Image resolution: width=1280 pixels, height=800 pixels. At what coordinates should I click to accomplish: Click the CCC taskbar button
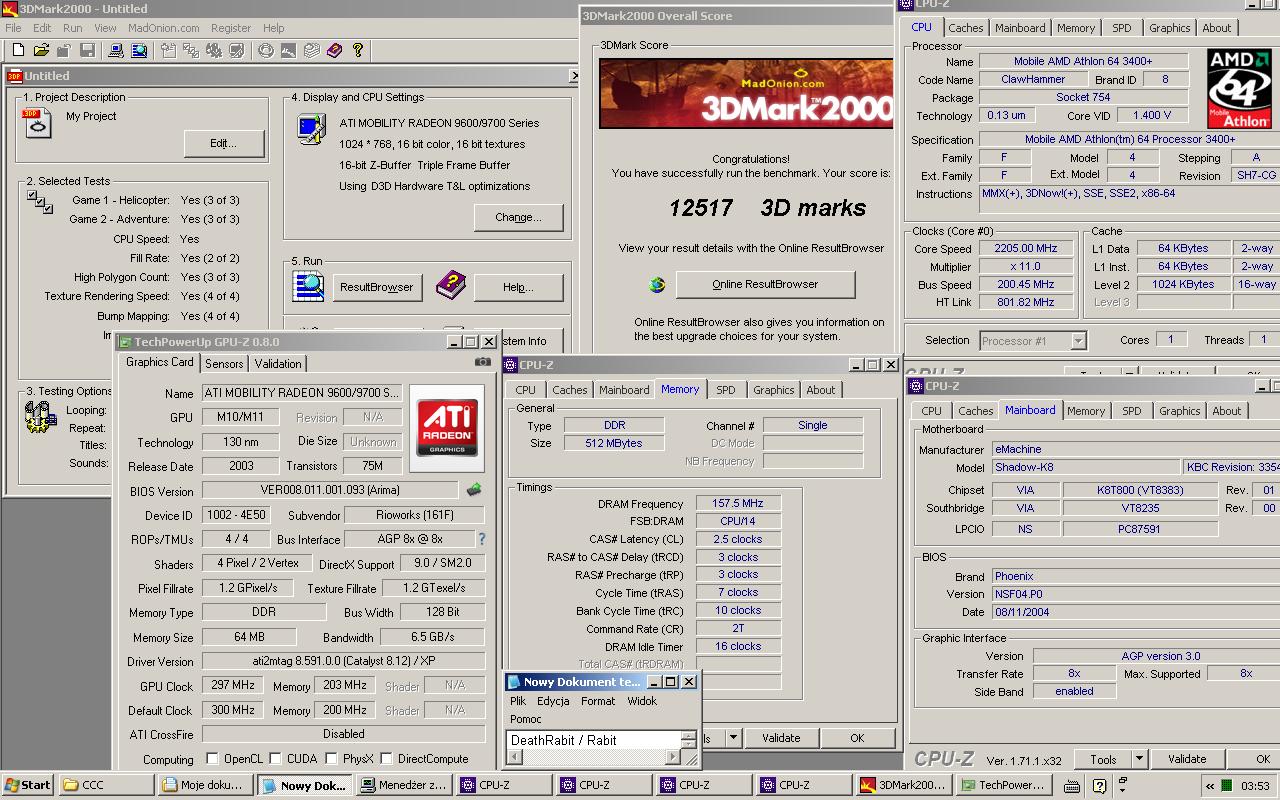pyautogui.click(x=105, y=785)
